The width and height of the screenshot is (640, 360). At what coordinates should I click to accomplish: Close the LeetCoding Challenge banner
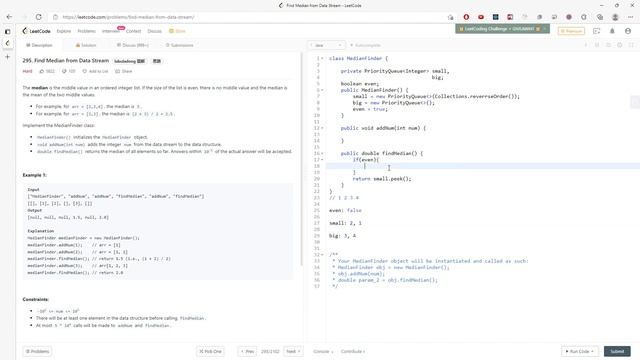click(544, 29)
